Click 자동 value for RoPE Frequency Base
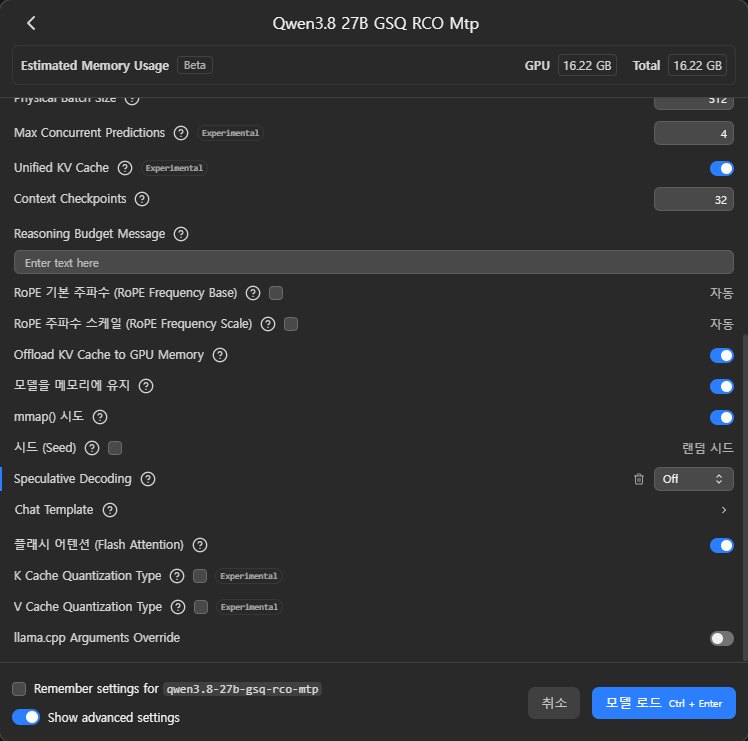The image size is (748, 741). (721, 293)
